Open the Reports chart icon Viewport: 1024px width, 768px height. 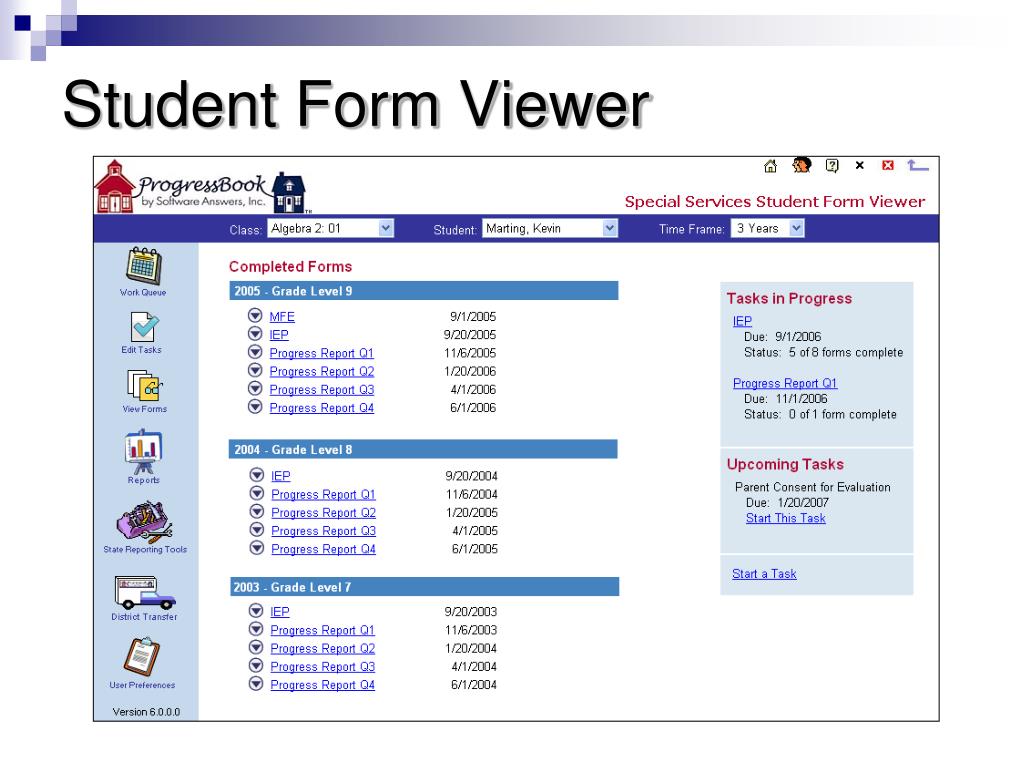(143, 451)
